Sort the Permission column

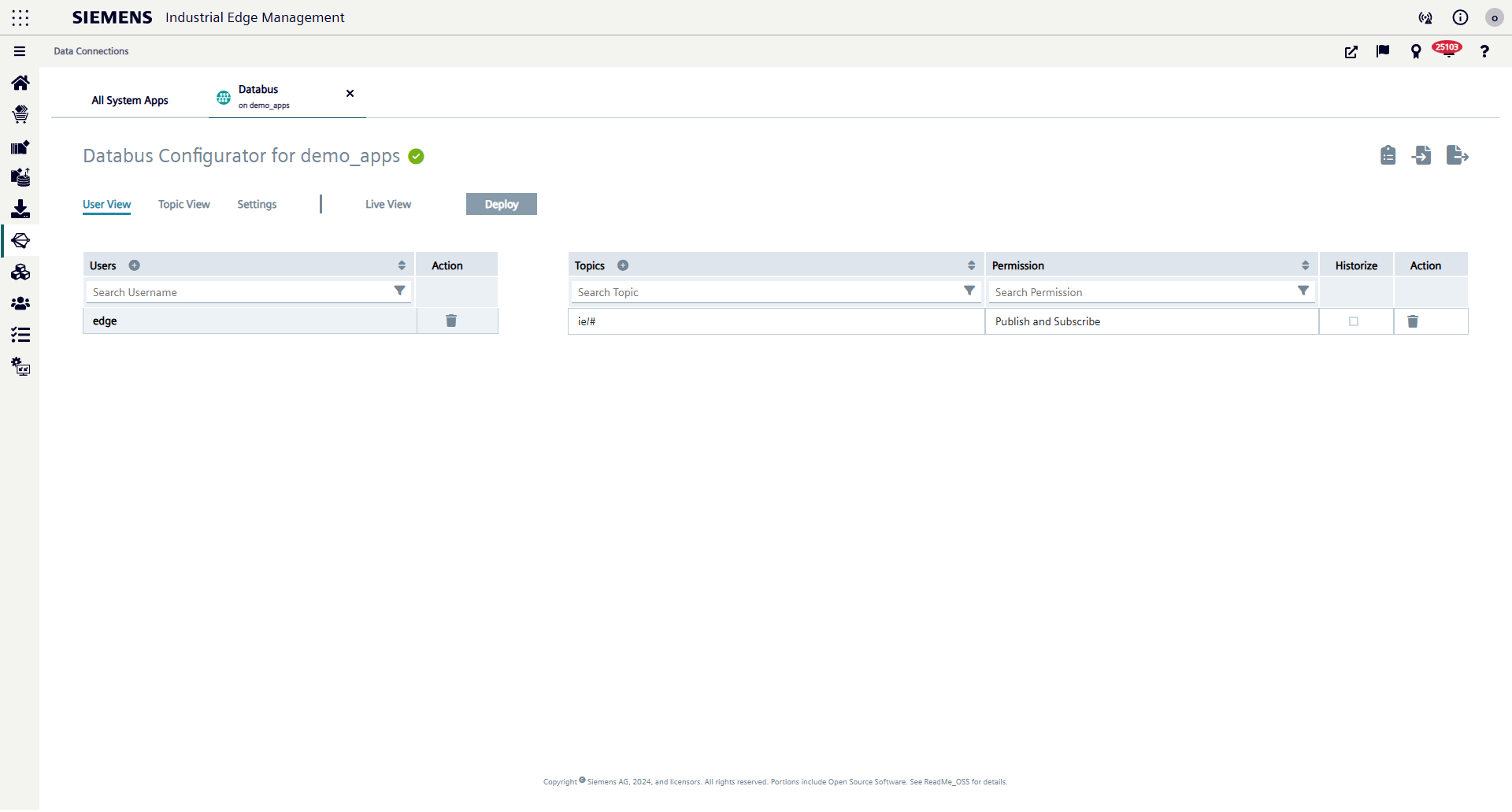[1305, 265]
